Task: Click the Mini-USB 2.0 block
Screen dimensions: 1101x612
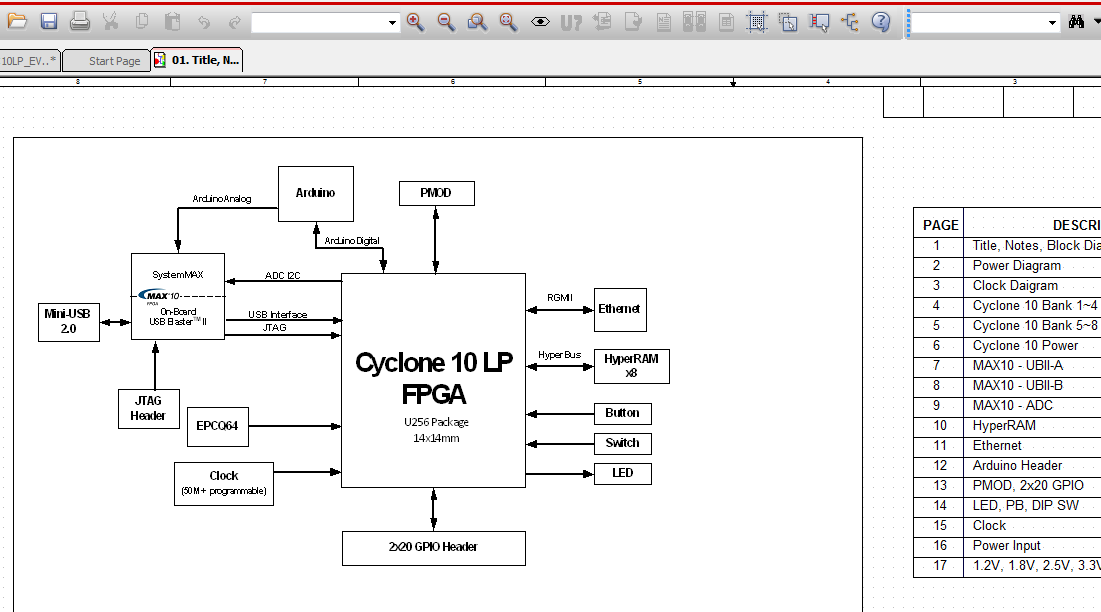Action: click(x=68, y=322)
